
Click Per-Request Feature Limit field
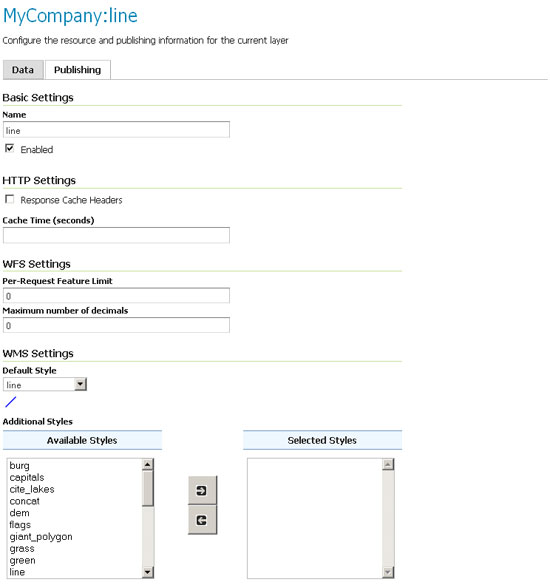tap(116, 296)
